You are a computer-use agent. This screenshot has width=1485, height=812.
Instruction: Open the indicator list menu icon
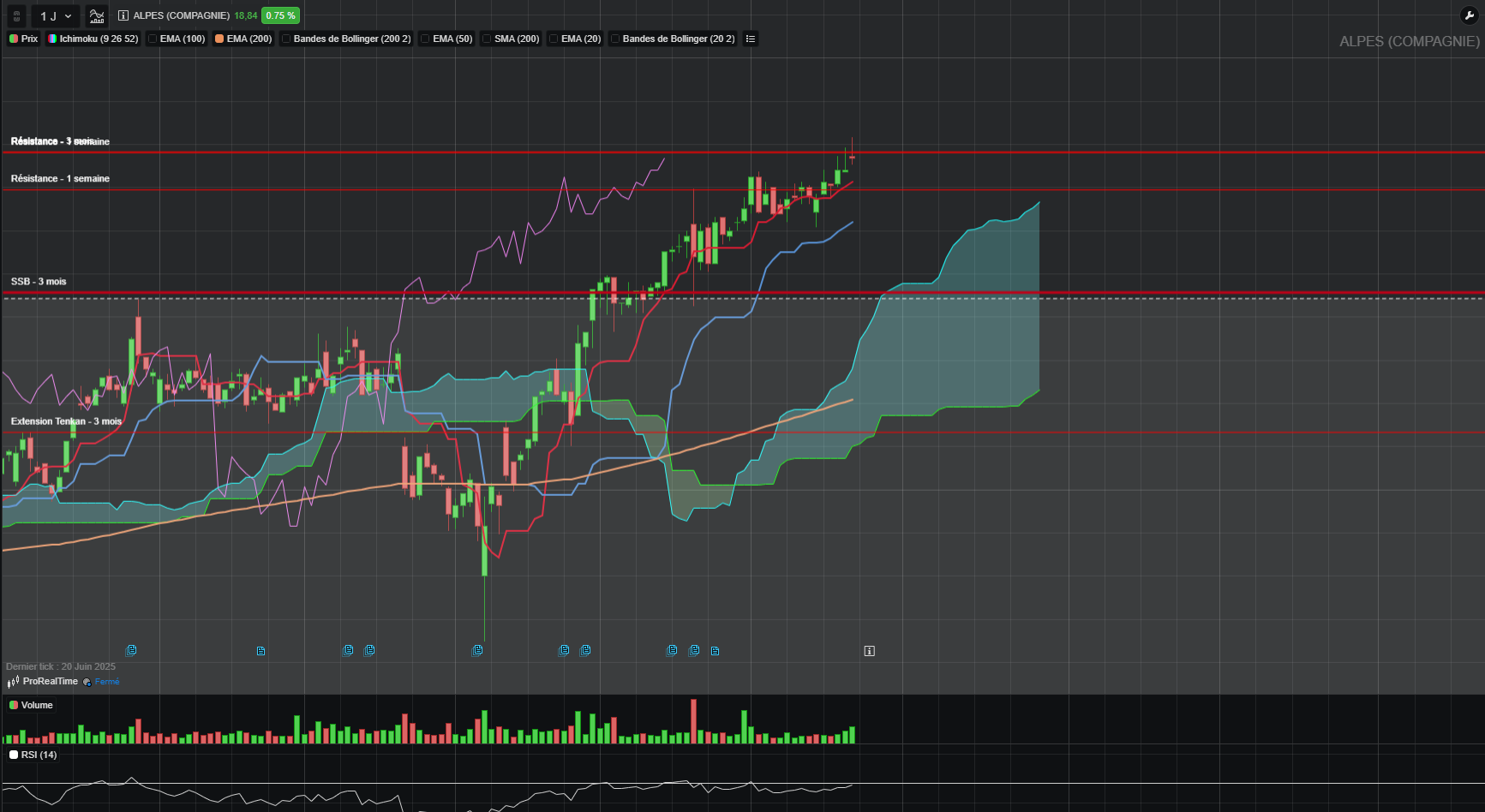click(751, 39)
